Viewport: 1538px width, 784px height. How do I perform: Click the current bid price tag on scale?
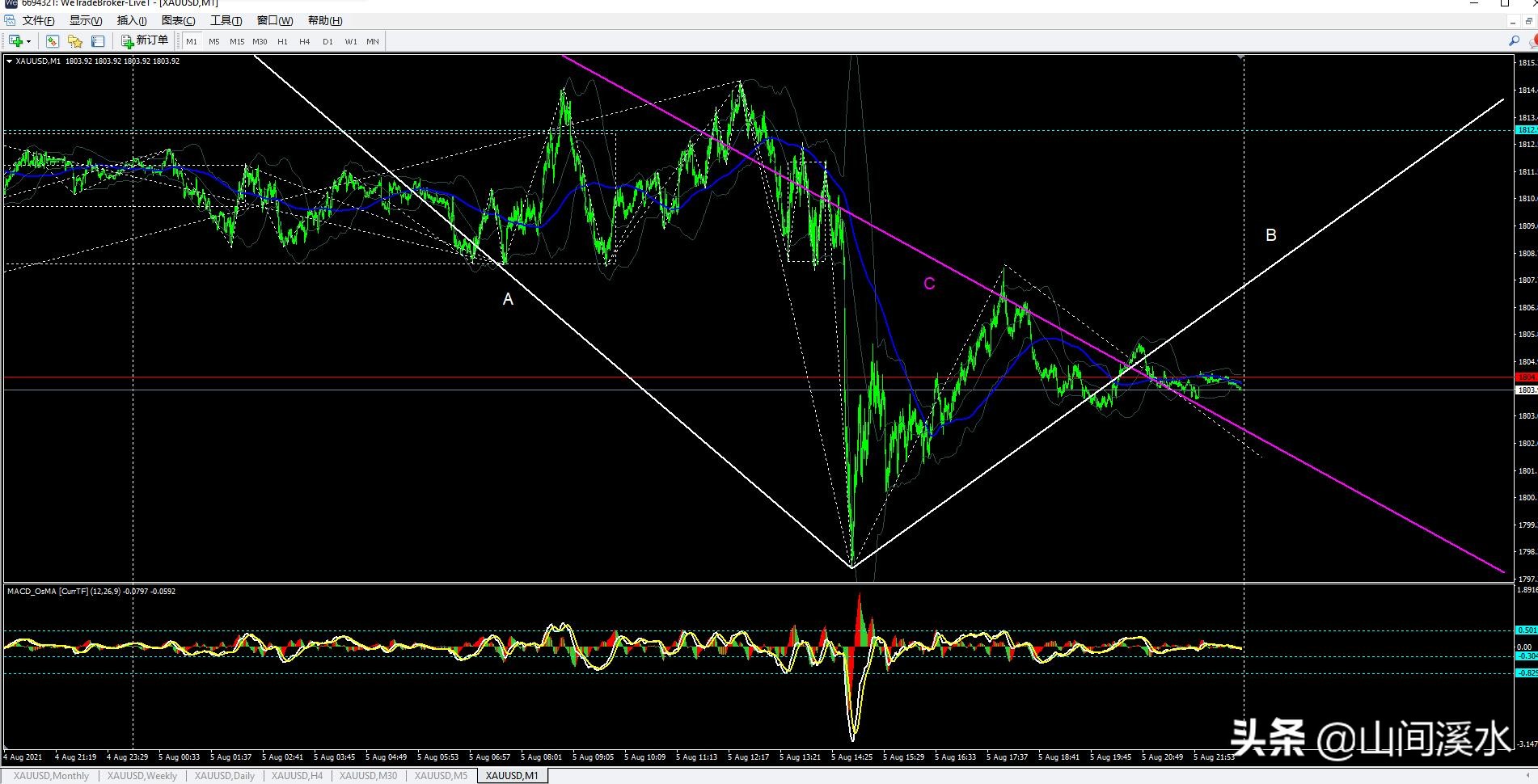(x=1526, y=390)
